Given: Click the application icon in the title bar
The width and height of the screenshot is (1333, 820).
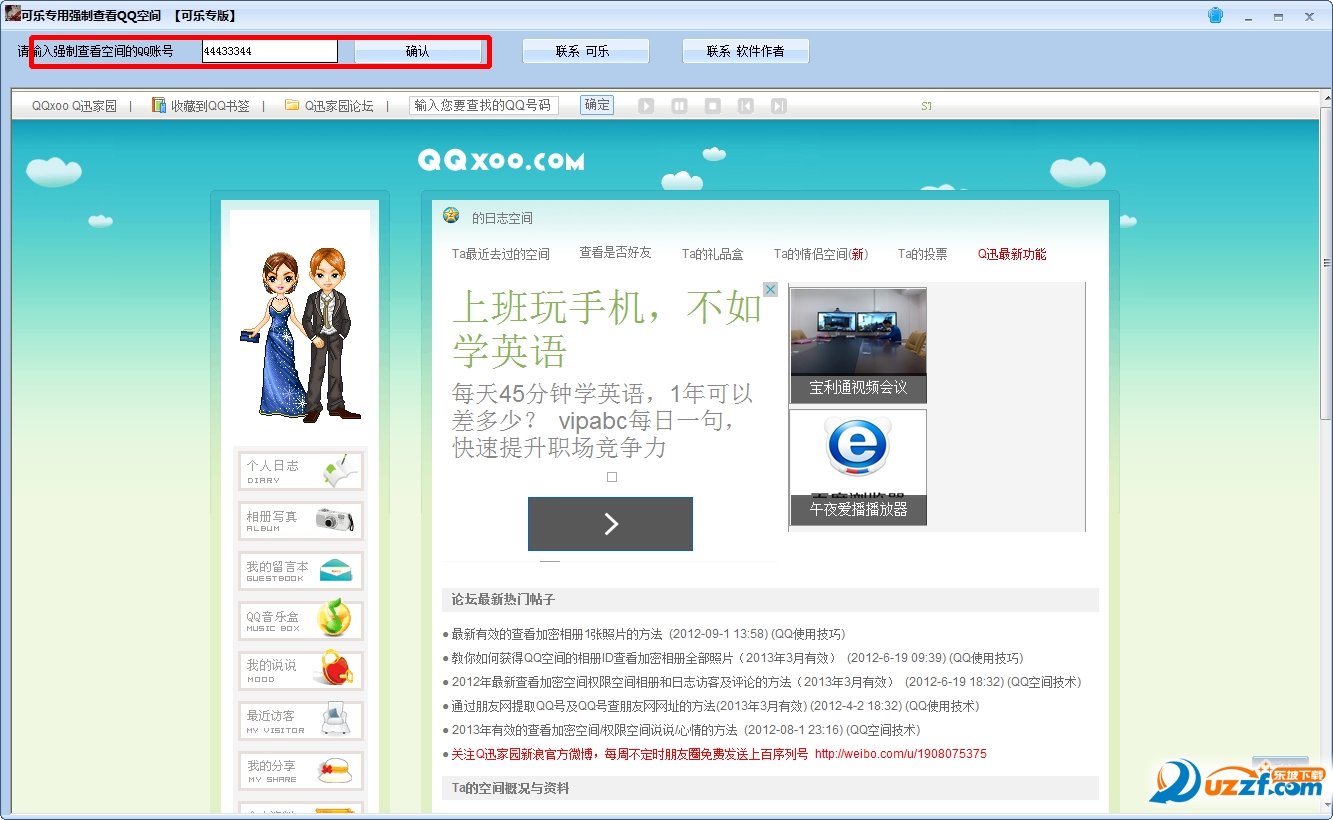Looking at the screenshot, I should tap(13, 14).
